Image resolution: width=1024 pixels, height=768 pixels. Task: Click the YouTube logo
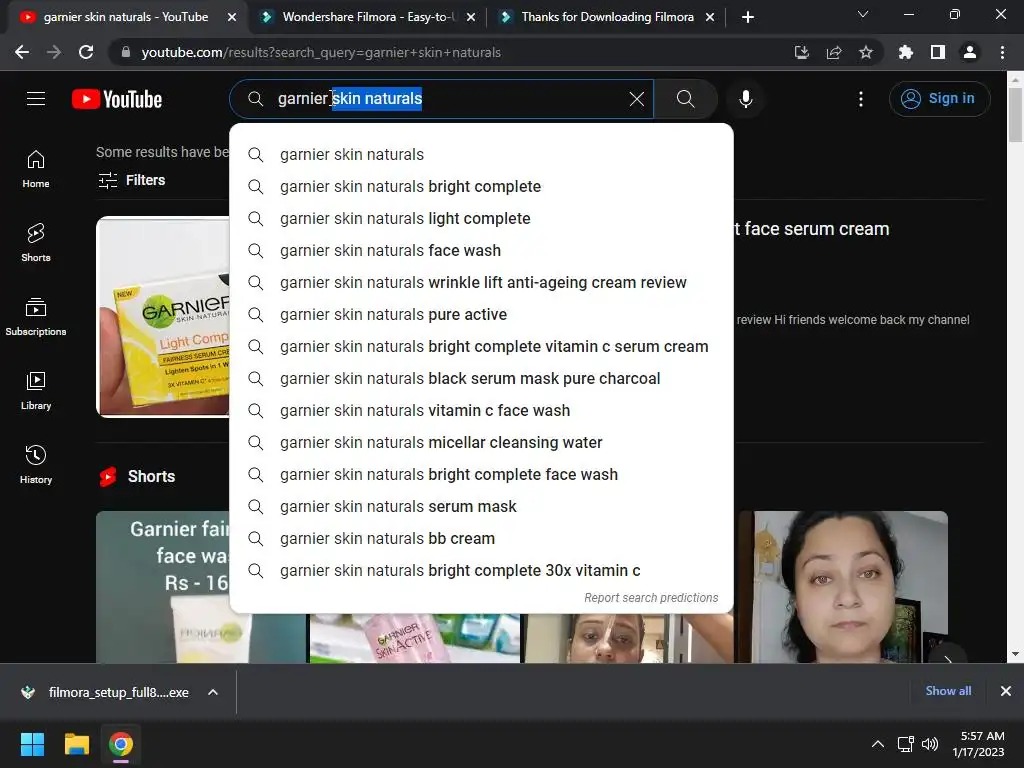tap(117, 99)
